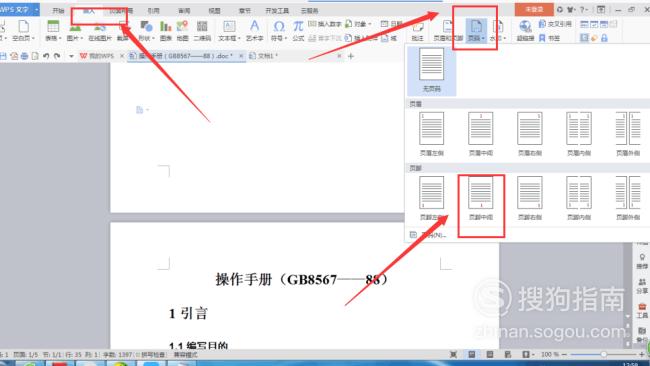Open the Watermark (水印) tool
Image resolution: width=650 pixels, height=366 pixels.
(x=497, y=30)
